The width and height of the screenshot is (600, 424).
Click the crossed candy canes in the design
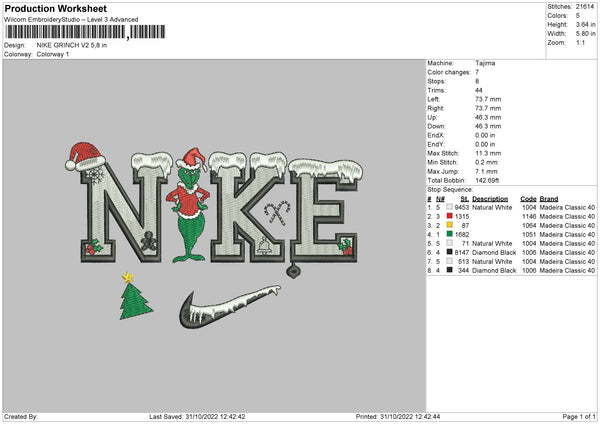pyautogui.click(x=276, y=213)
